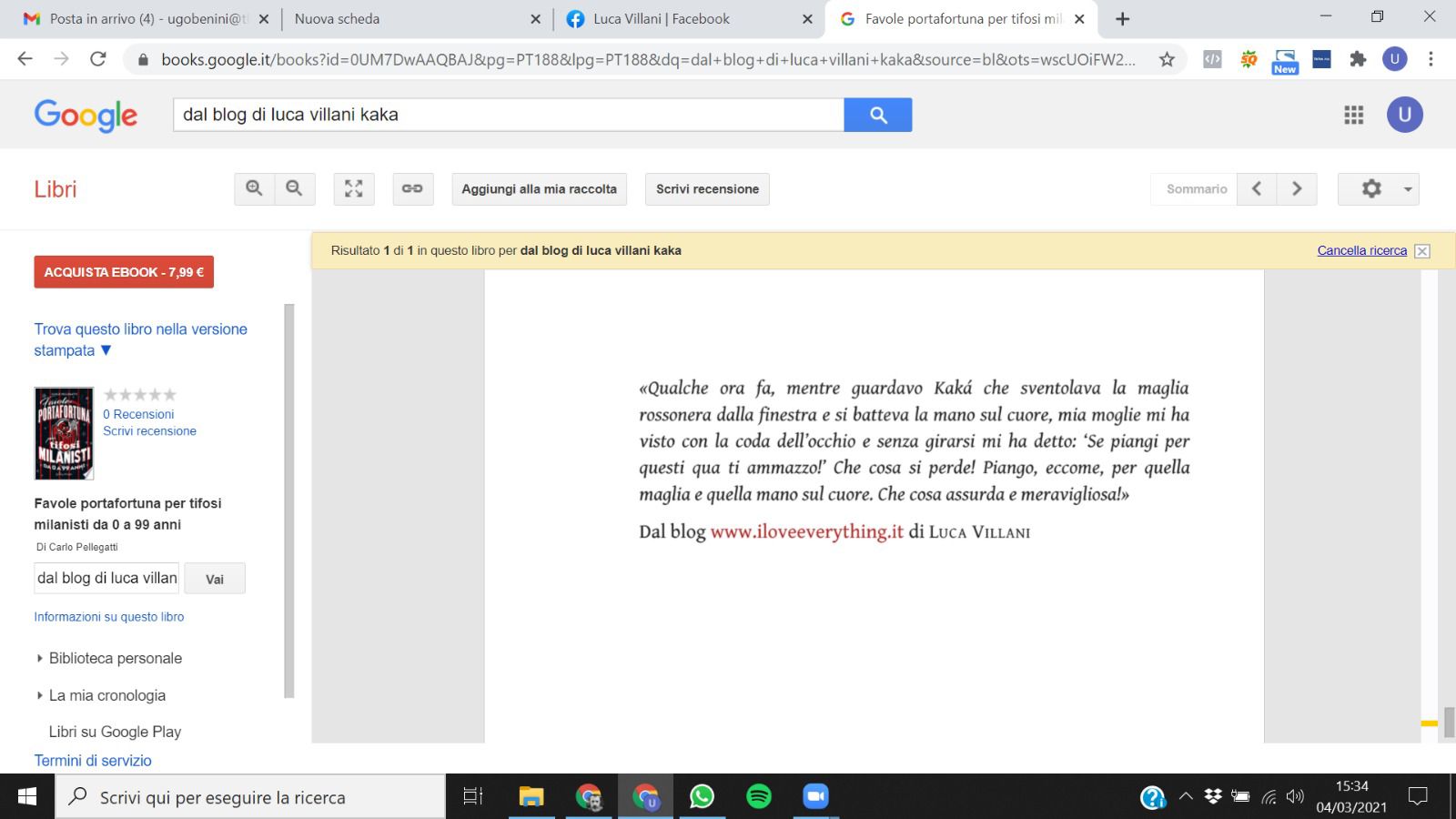1456x819 pixels.
Task: Click Sommario button
Action: [x=1197, y=188]
